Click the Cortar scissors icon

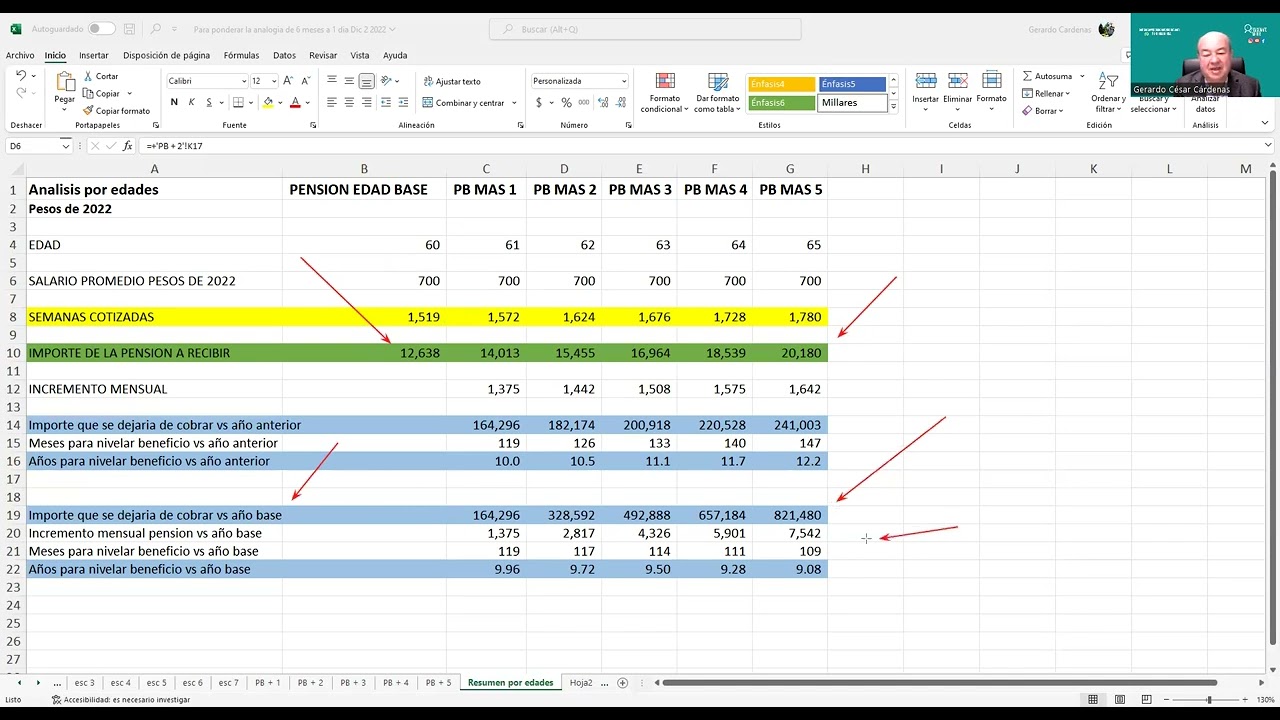(x=89, y=76)
